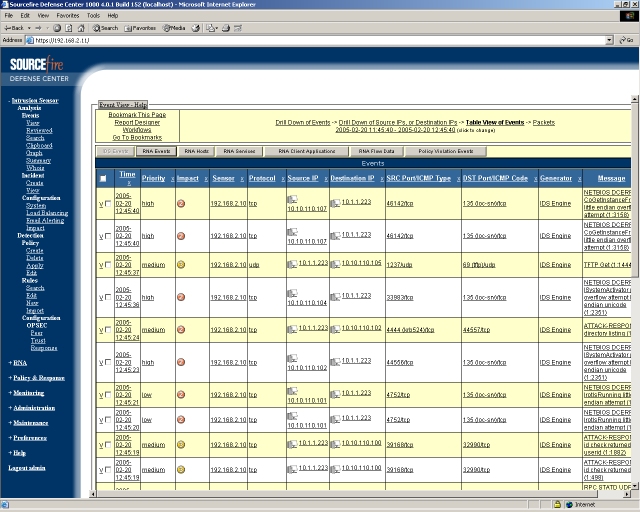
Task: Collapse the Intrusion Sensor sidebar section
Action: pos(35,100)
